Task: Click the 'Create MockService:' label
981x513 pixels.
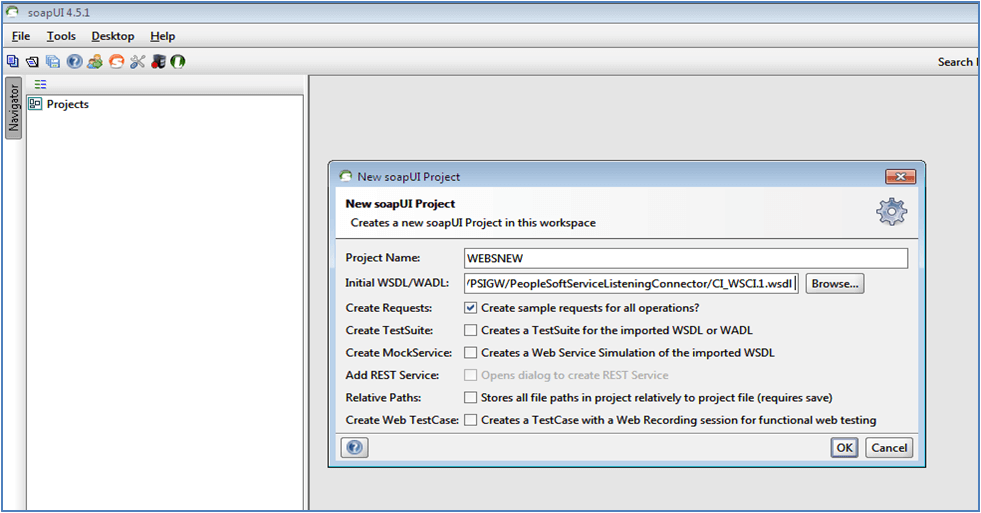Action: 399,353
